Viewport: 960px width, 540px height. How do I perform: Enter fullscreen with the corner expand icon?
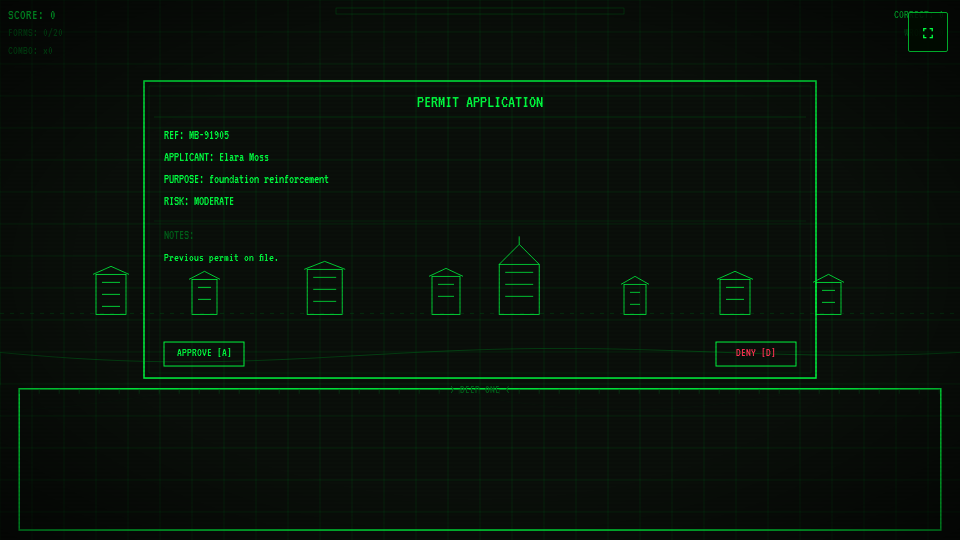[x=928, y=32]
